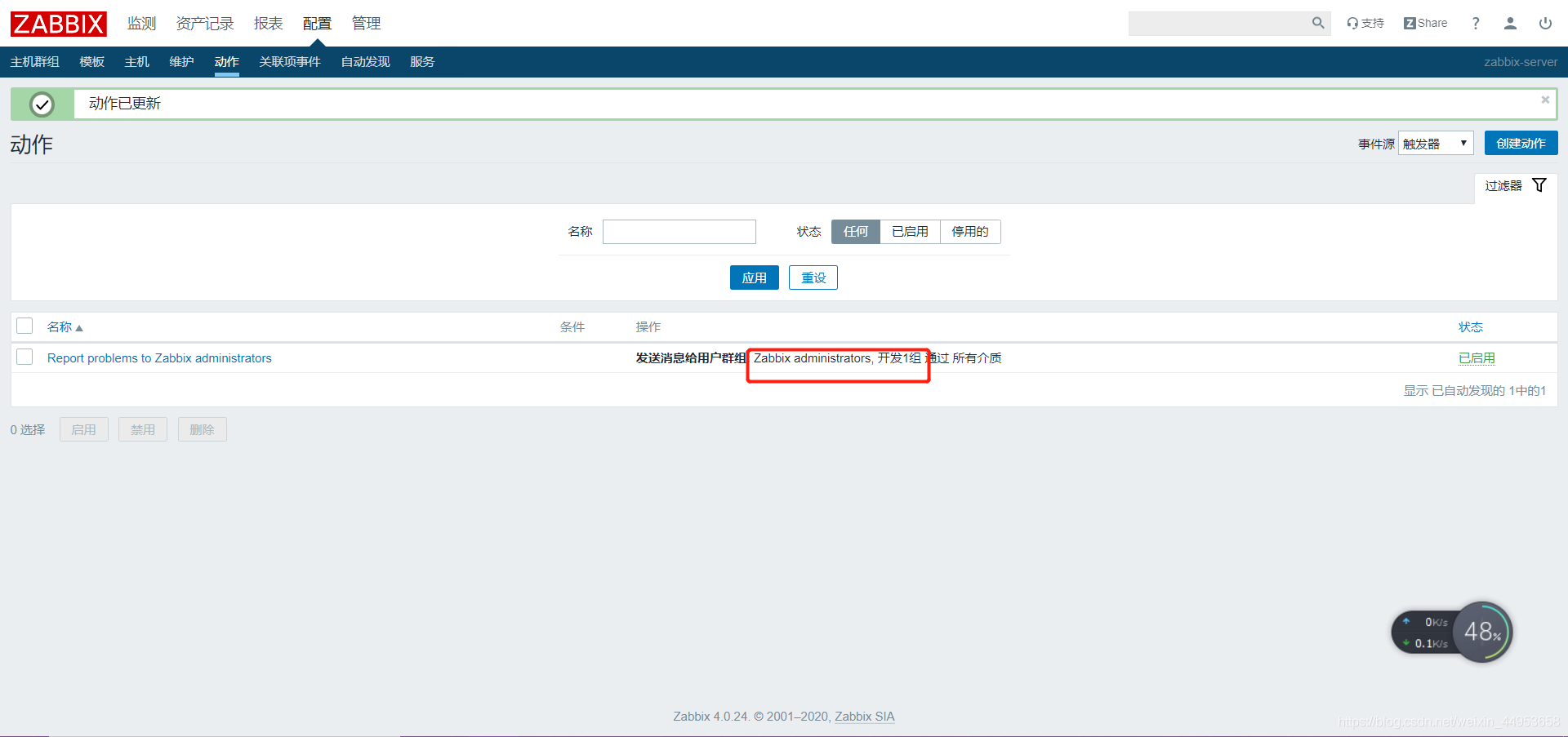Click the search magnifier icon
The image size is (1568, 737).
(x=1317, y=23)
